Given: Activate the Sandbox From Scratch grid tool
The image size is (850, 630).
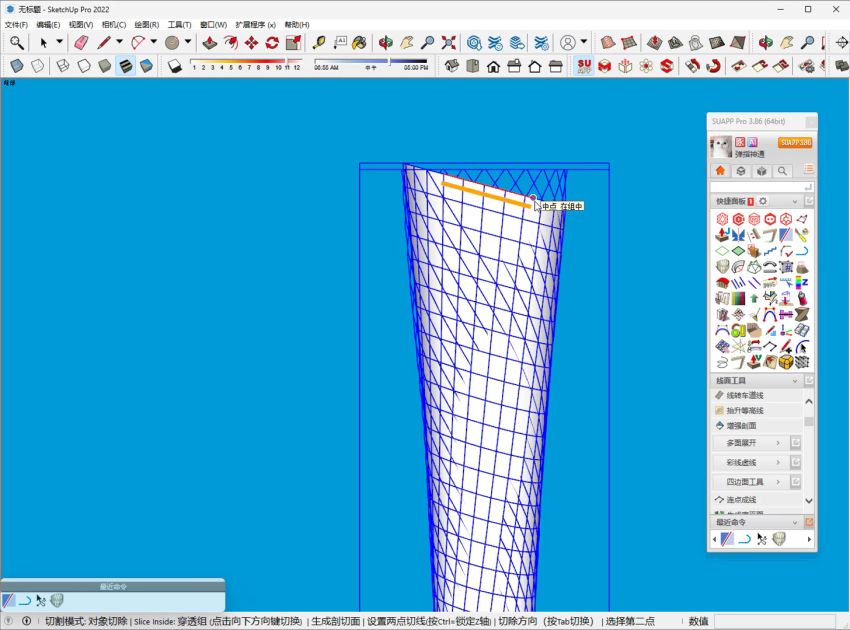Looking at the screenshot, I should [x=629, y=42].
